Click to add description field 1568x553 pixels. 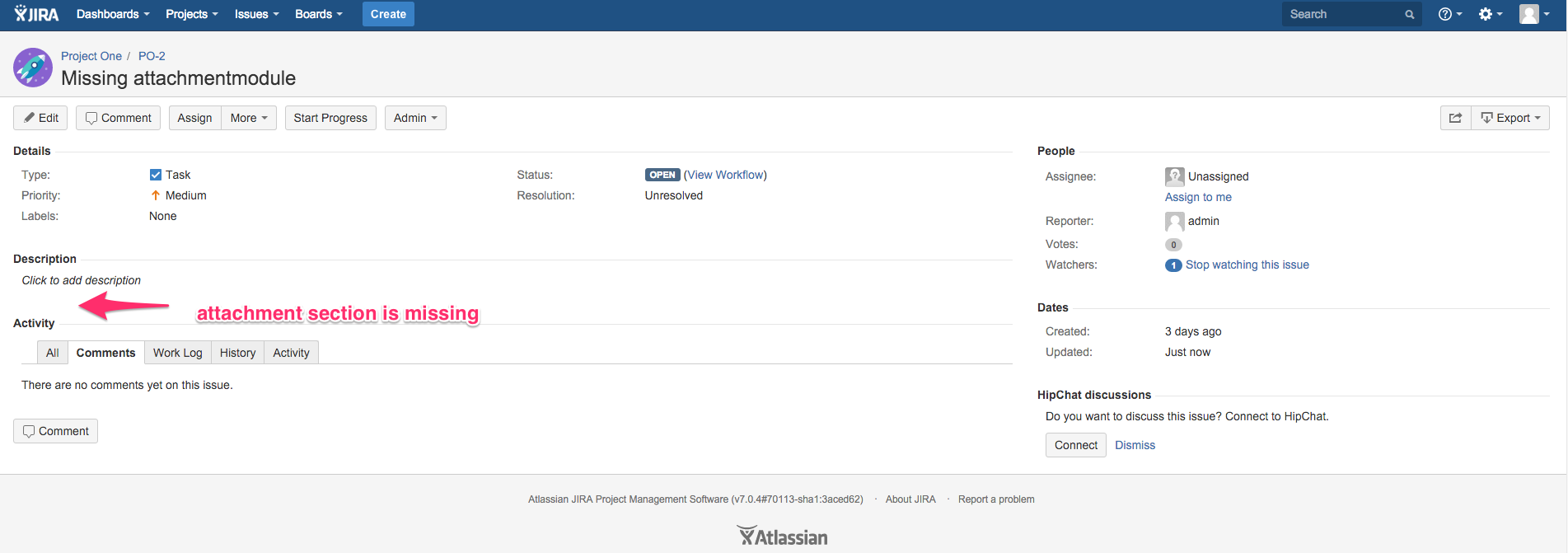(x=81, y=280)
